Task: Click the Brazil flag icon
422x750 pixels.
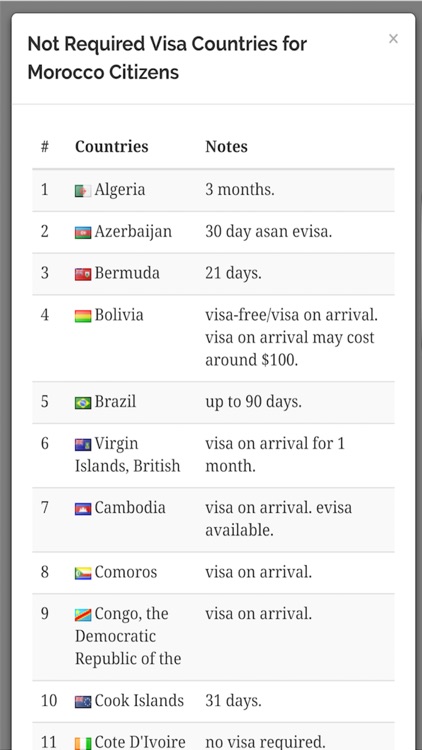Action: (x=83, y=403)
